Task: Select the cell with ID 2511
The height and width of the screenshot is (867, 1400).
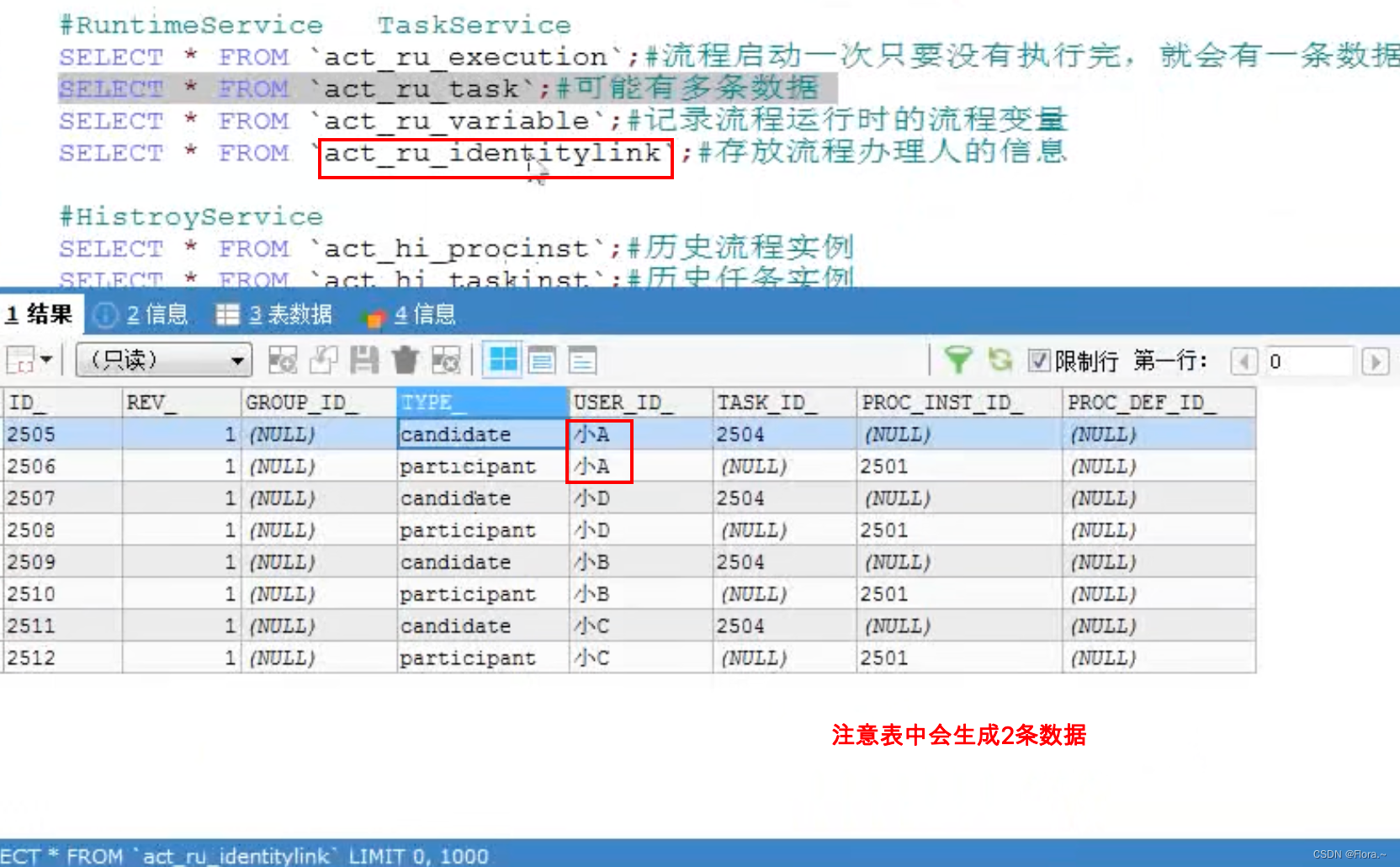Action: 63,626
